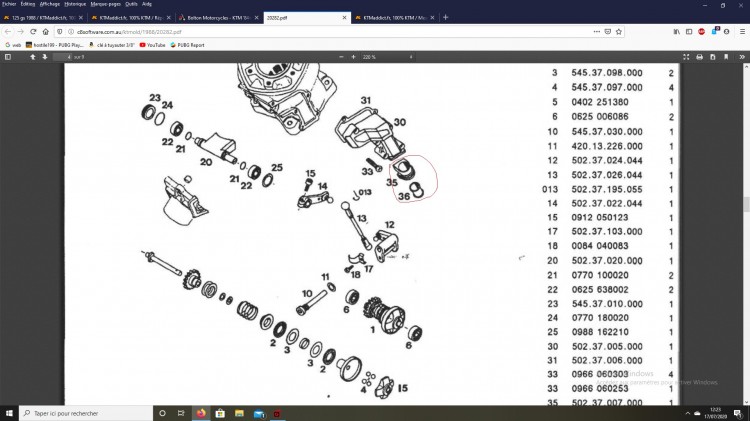Screen dimensions: 750x421
Task: Open Firefox hamburger application menu
Action: point(741,31)
